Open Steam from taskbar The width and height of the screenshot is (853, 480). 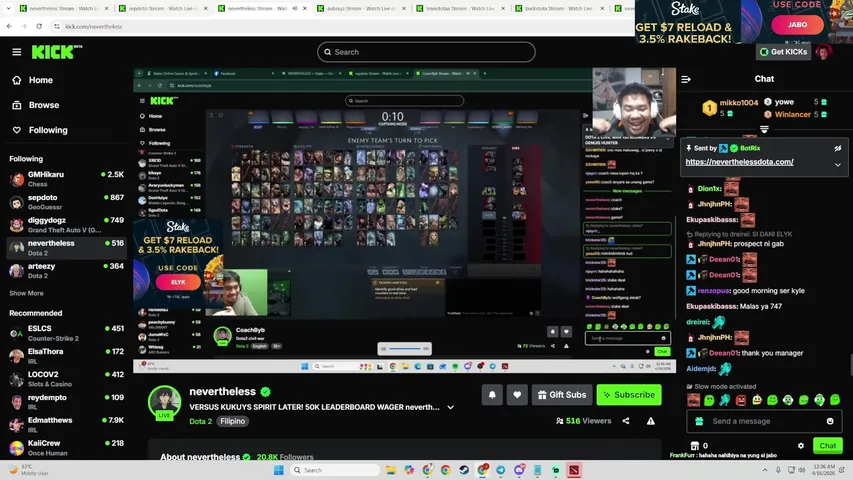[464, 470]
